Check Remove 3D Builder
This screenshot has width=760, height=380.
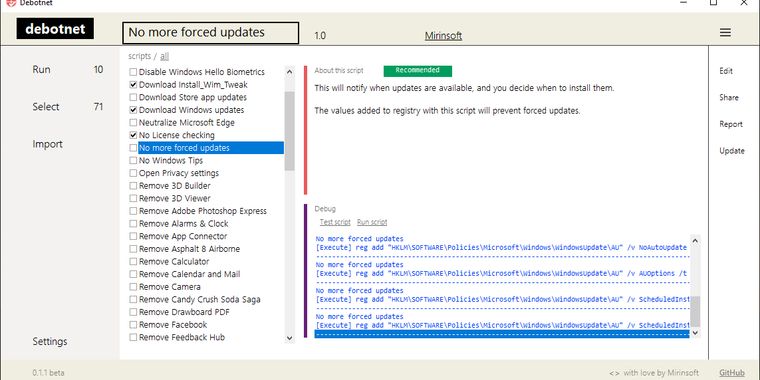(x=133, y=186)
